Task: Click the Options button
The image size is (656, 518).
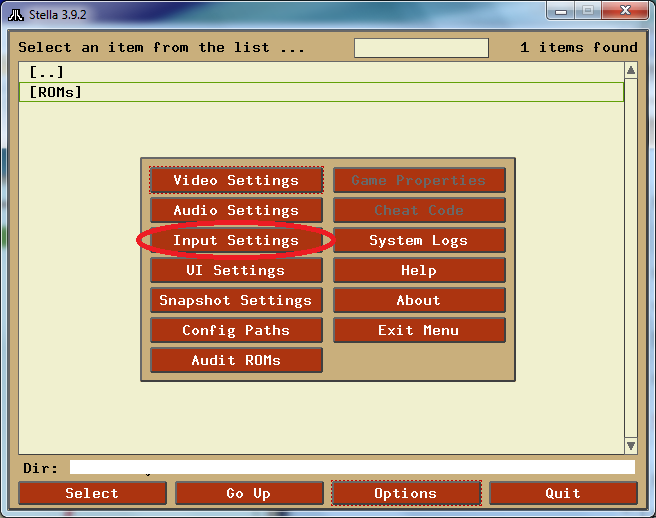Action: tap(406, 493)
